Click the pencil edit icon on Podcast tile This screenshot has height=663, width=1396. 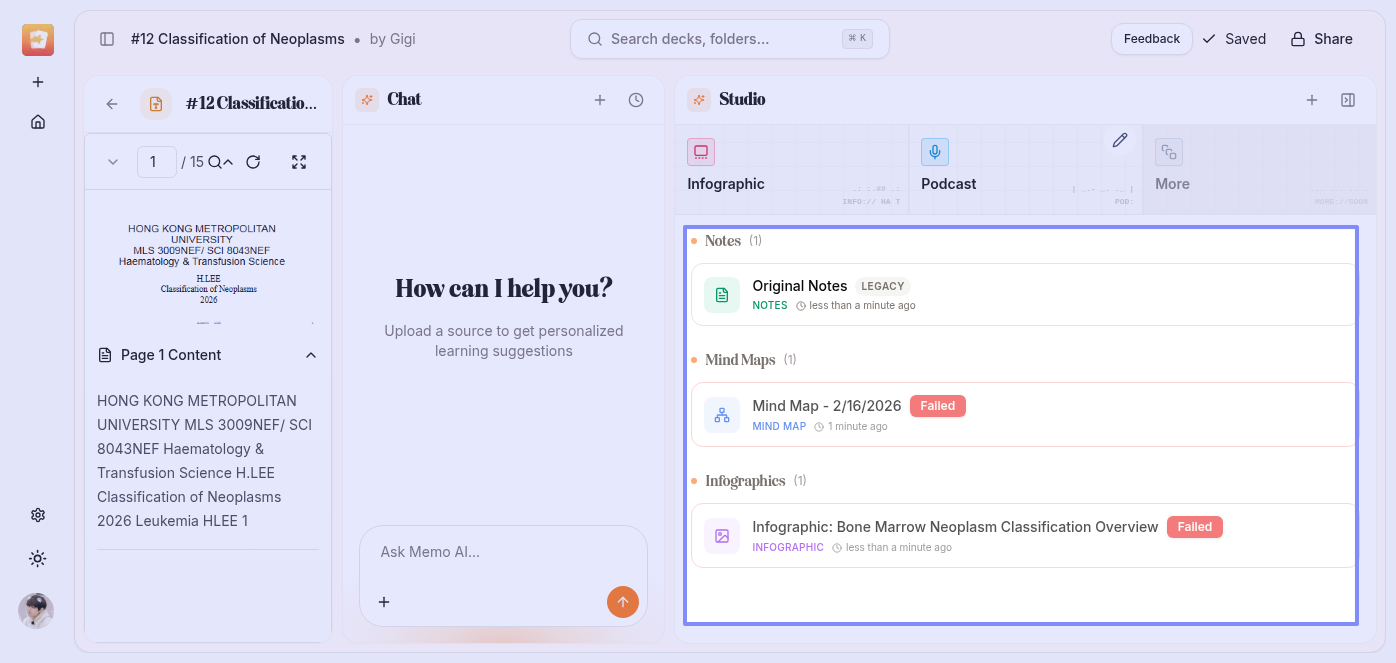pyautogui.click(x=1120, y=141)
